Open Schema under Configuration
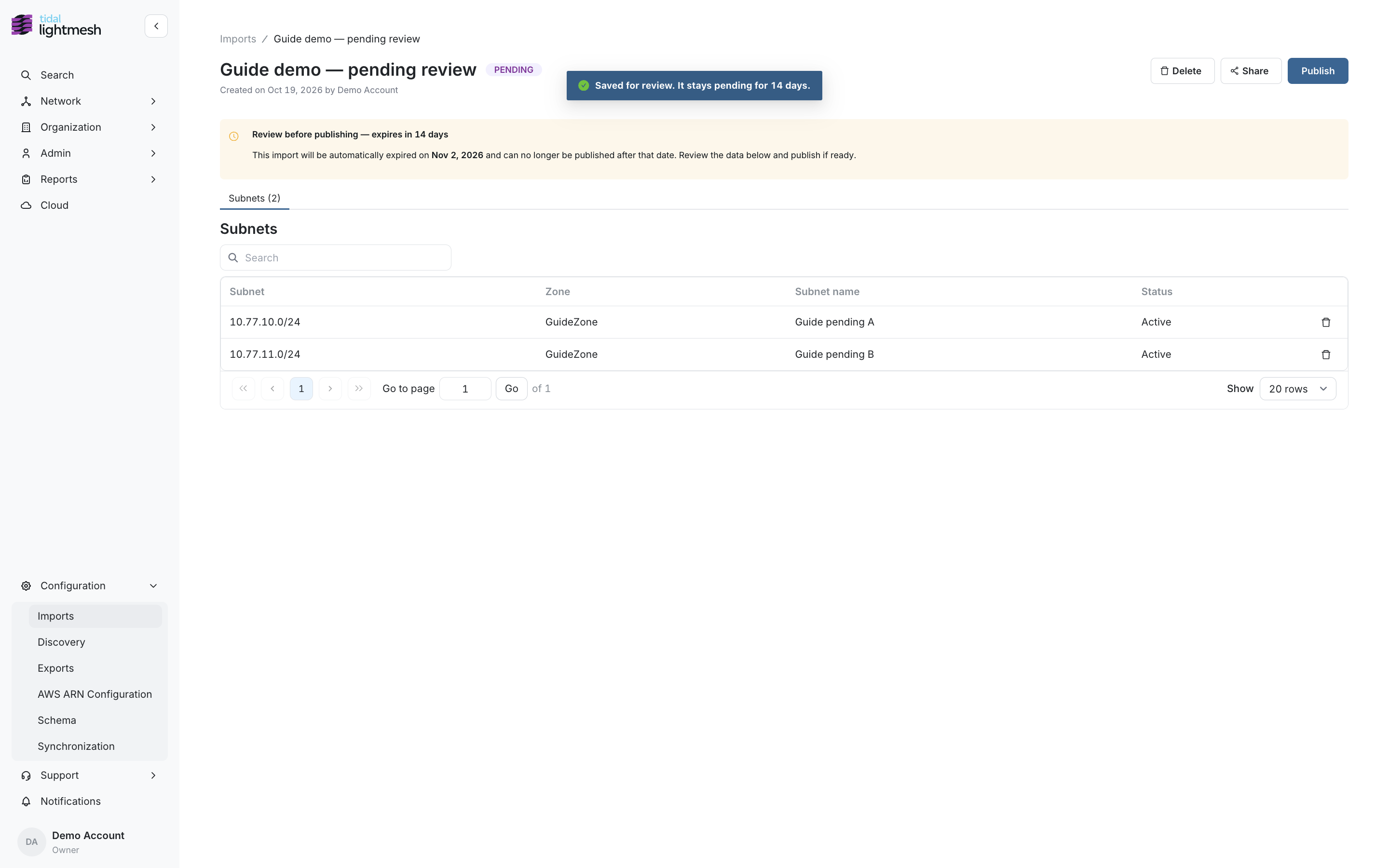 [x=95, y=720]
